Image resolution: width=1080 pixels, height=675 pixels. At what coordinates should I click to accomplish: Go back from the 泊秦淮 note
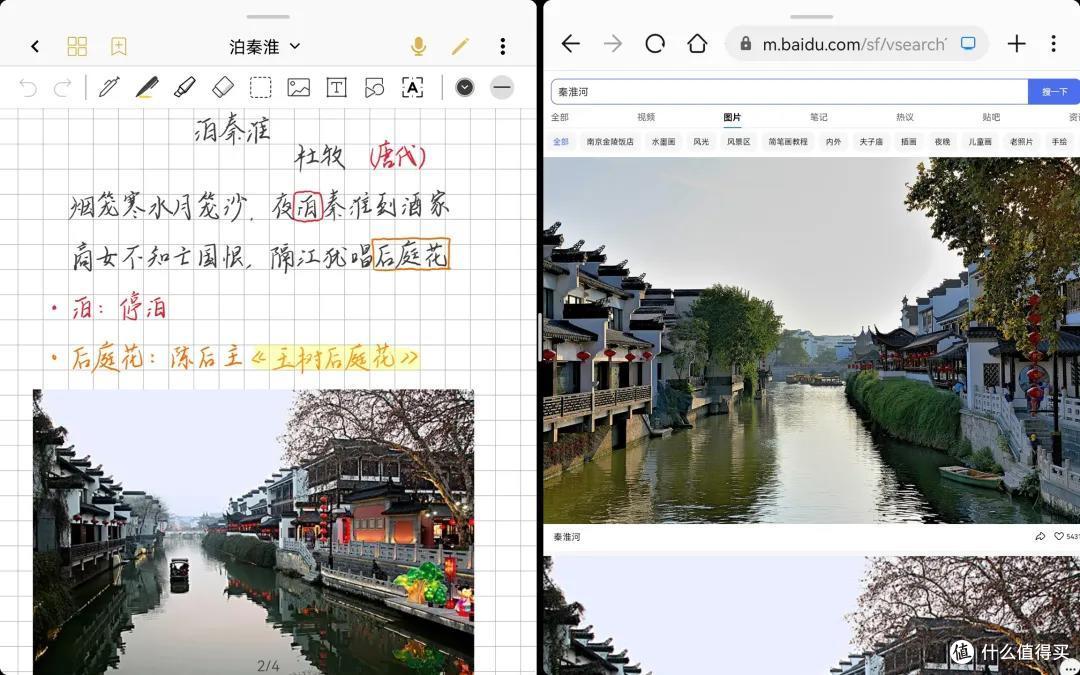35,46
